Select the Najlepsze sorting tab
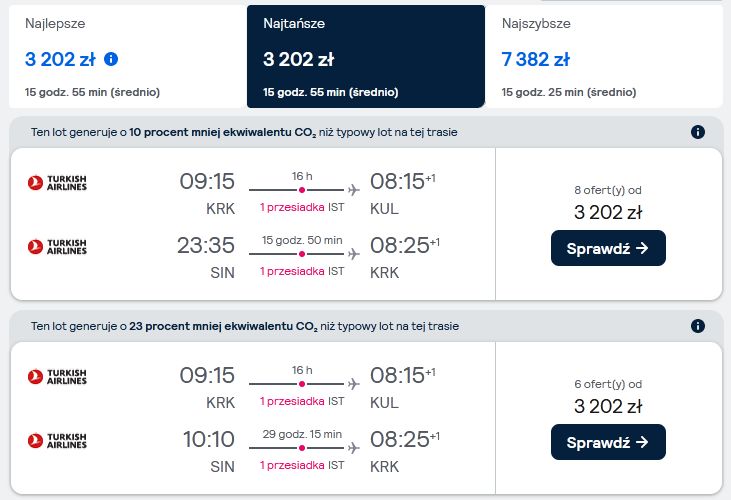The width and height of the screenshot is (731, 500). [x=128, y=57]
